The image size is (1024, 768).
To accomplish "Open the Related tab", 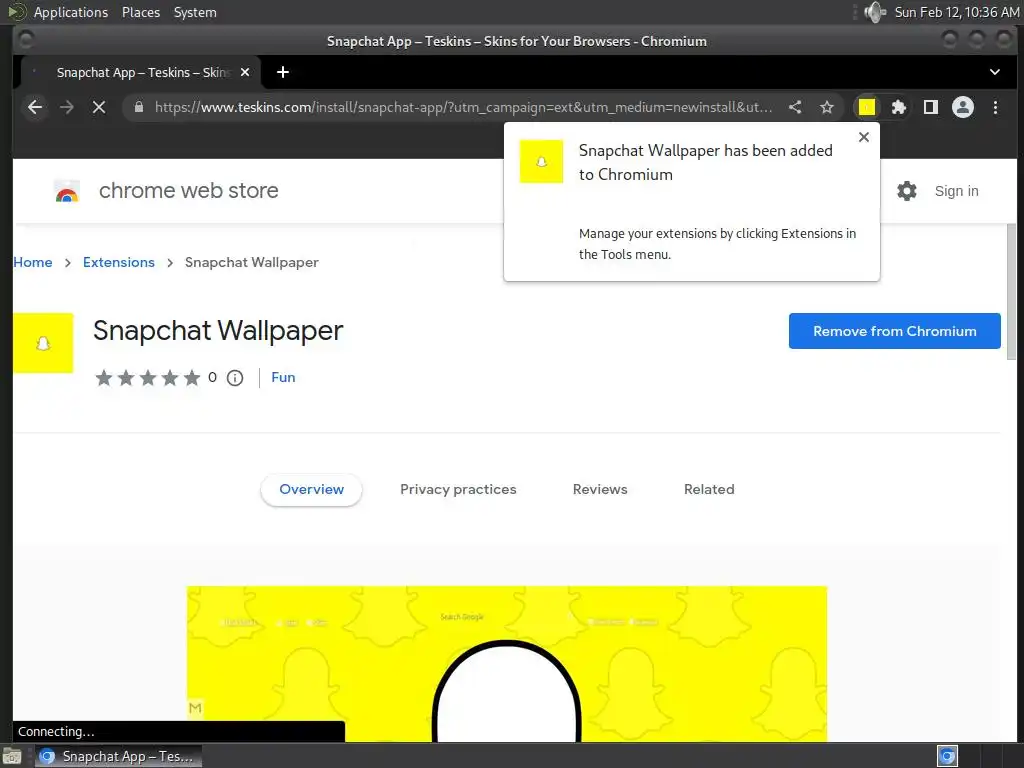I will click(x=709, y=489).
